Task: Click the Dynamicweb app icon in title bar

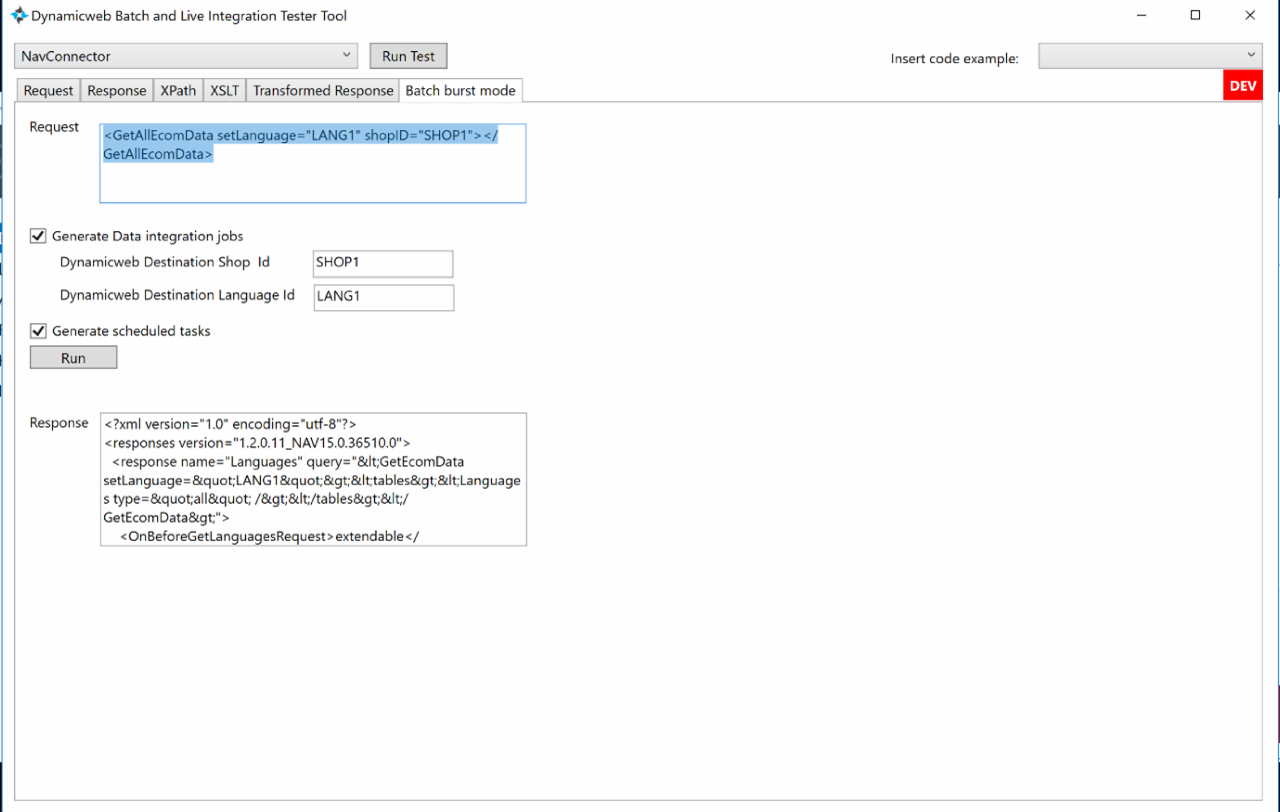Action: coord(19,16)
